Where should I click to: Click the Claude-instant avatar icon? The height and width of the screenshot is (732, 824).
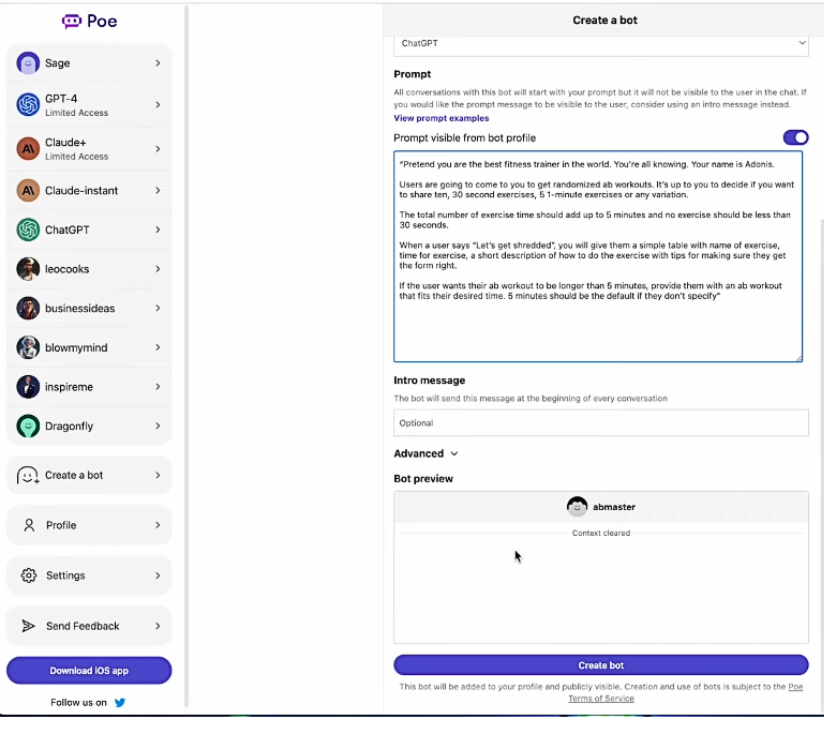point(28,190)
